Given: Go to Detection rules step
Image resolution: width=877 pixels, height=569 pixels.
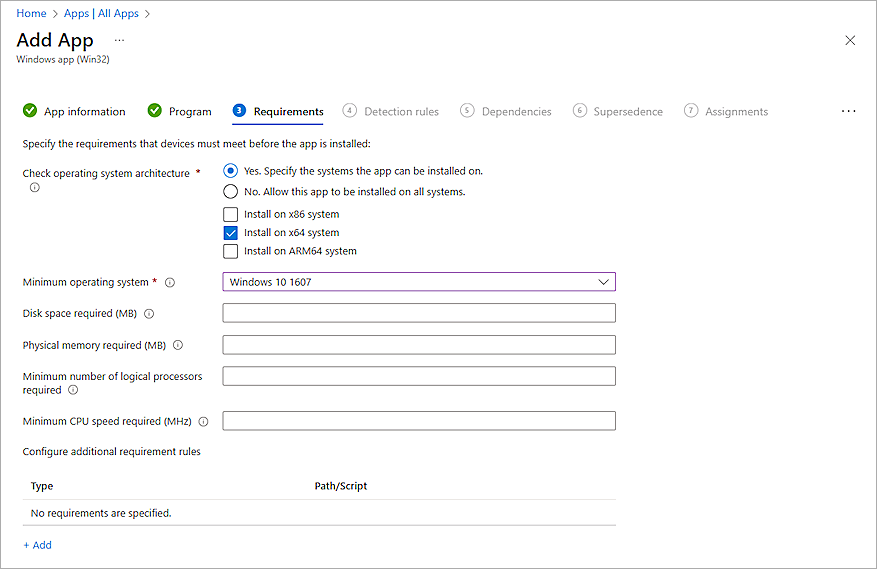Looking at the screenshot, I should [x=391, y=111].
